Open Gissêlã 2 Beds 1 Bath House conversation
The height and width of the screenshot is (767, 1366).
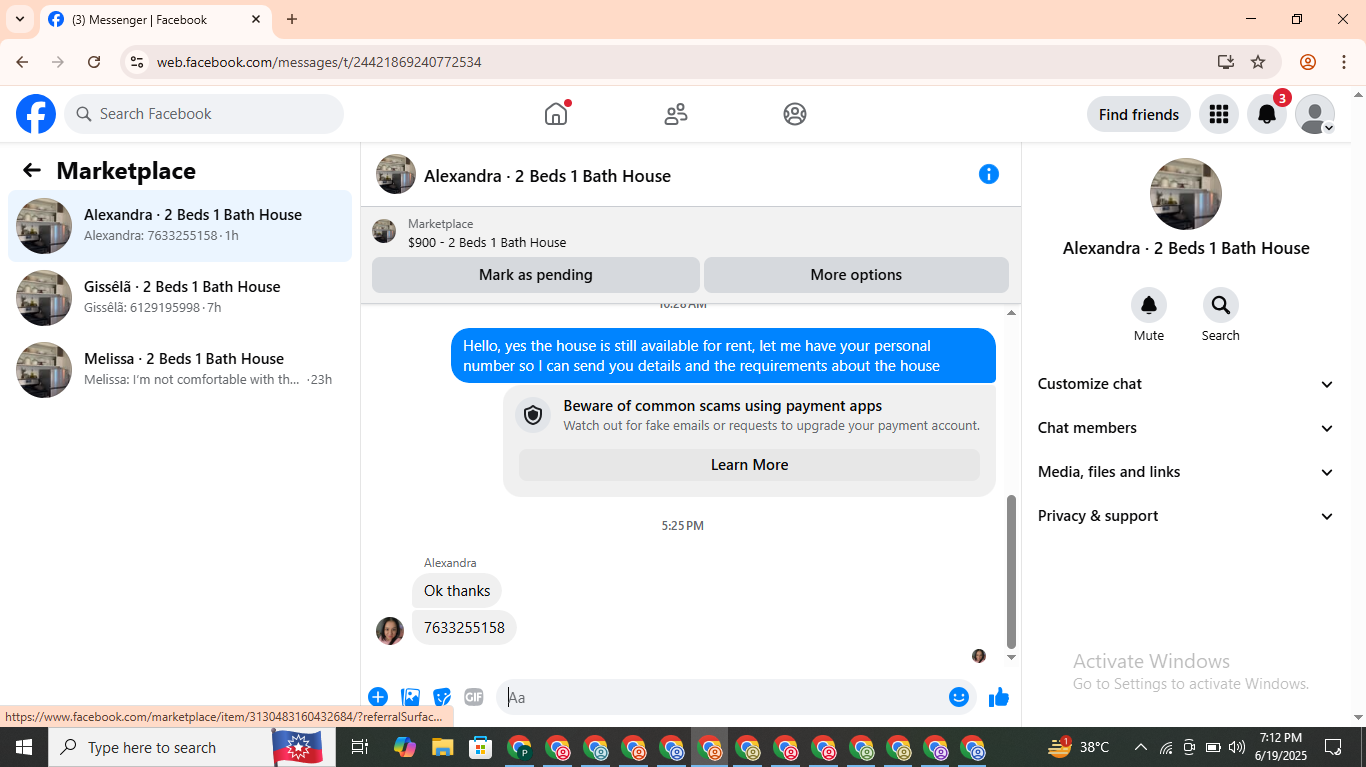180,298
